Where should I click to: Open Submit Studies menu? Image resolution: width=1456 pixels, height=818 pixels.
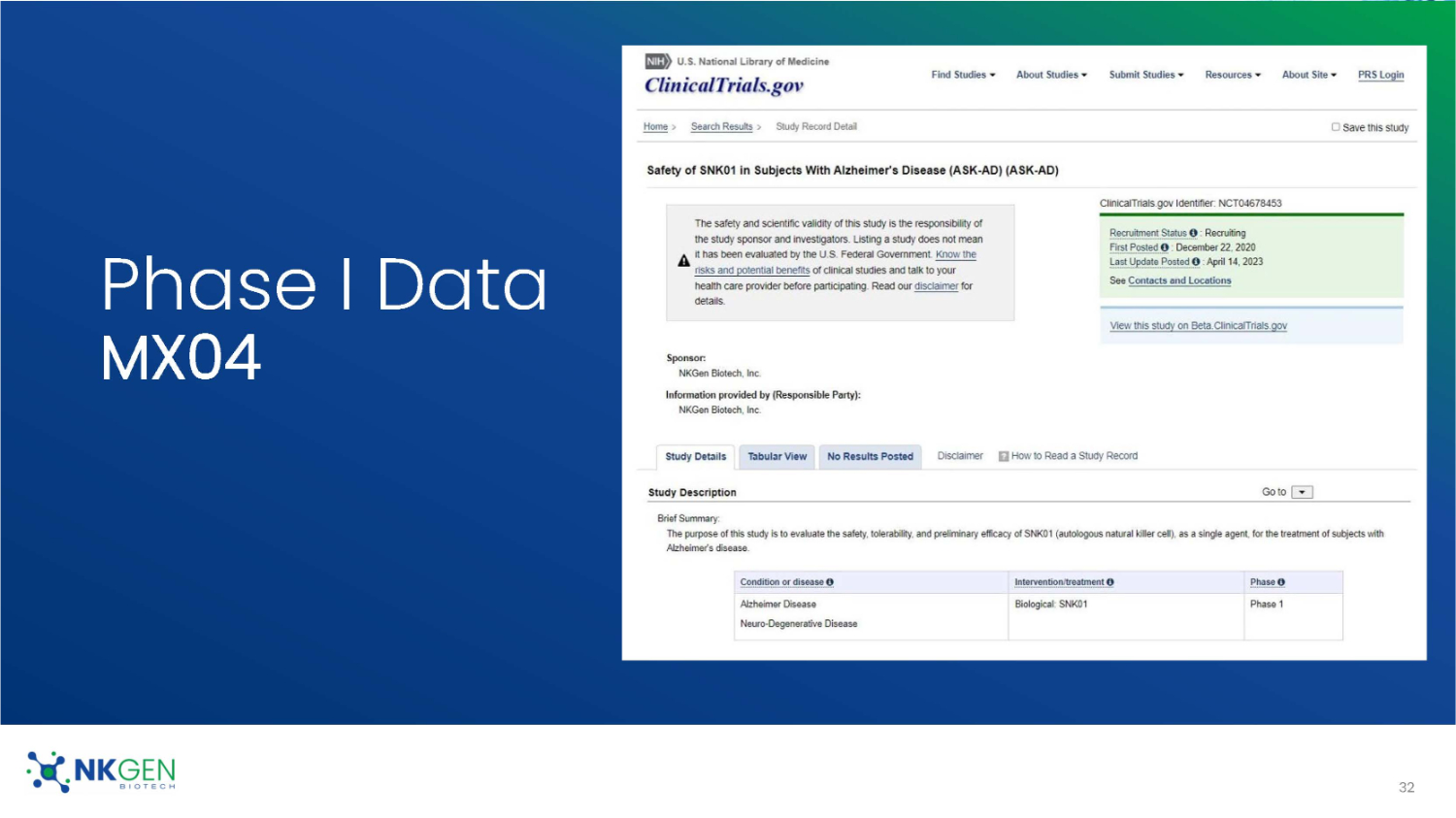point(1145,75)
